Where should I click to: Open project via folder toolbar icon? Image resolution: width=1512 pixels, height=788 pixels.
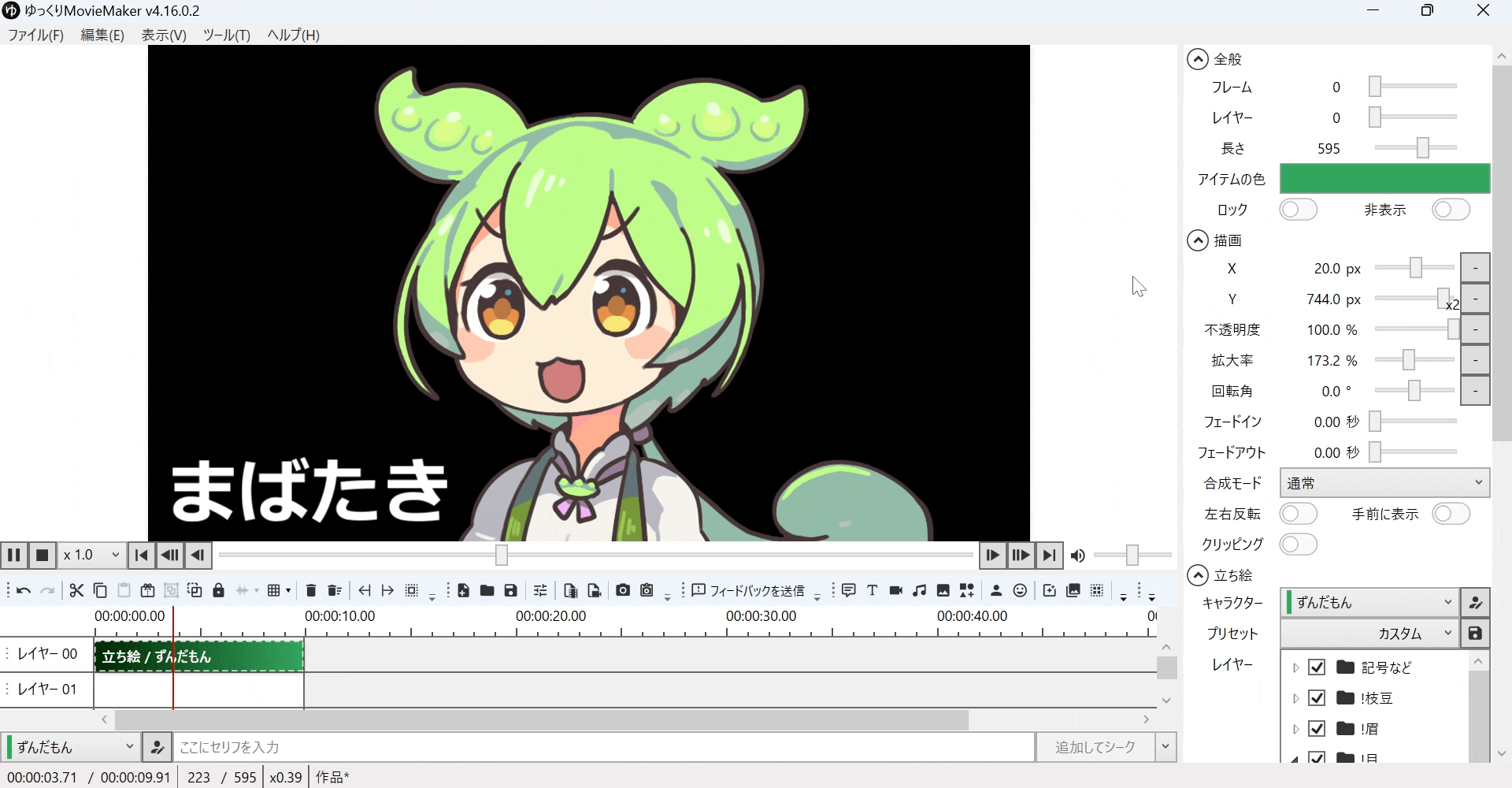click(x=487, y=590)
